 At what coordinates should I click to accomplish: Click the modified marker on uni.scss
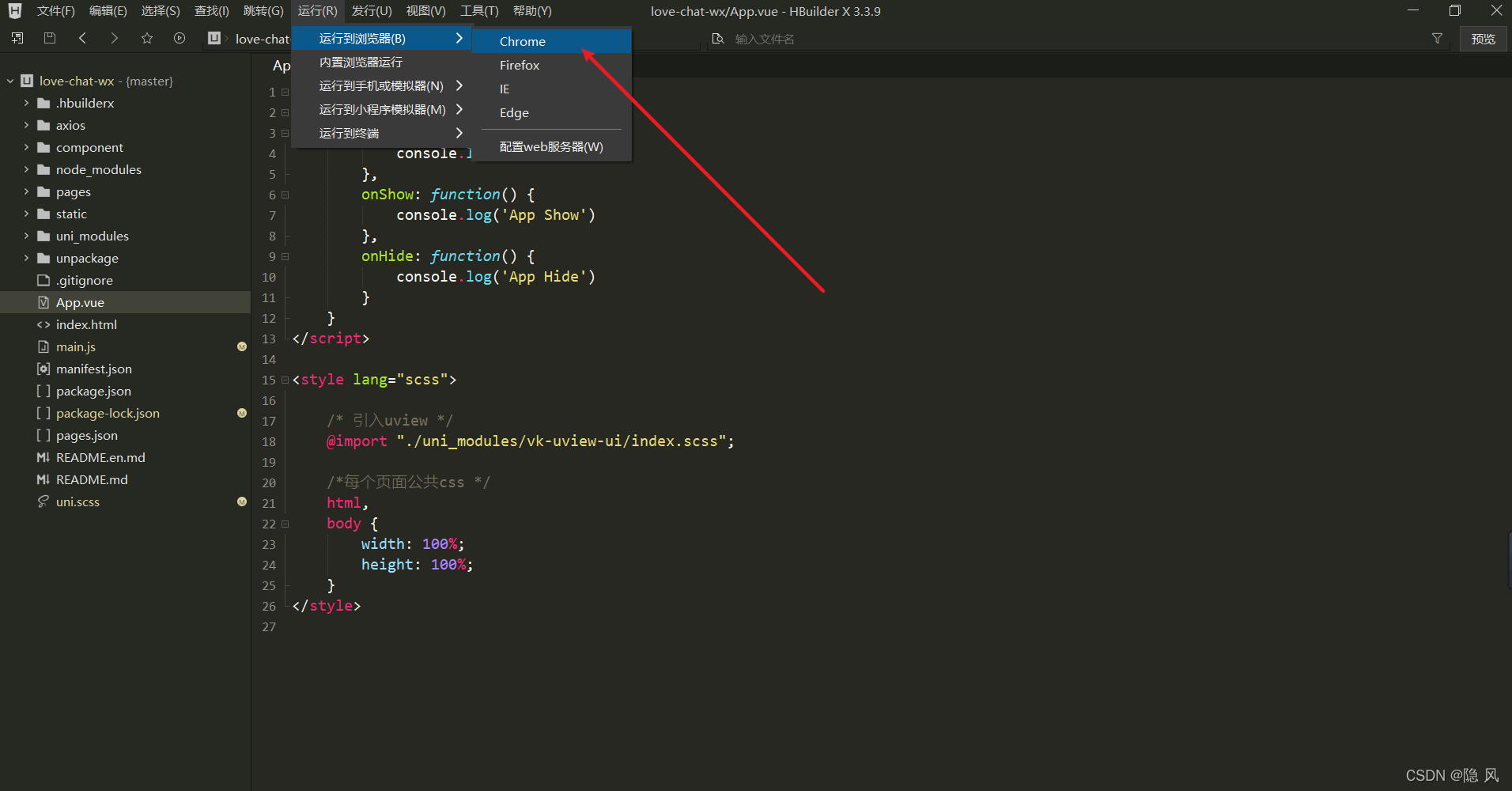242,501
